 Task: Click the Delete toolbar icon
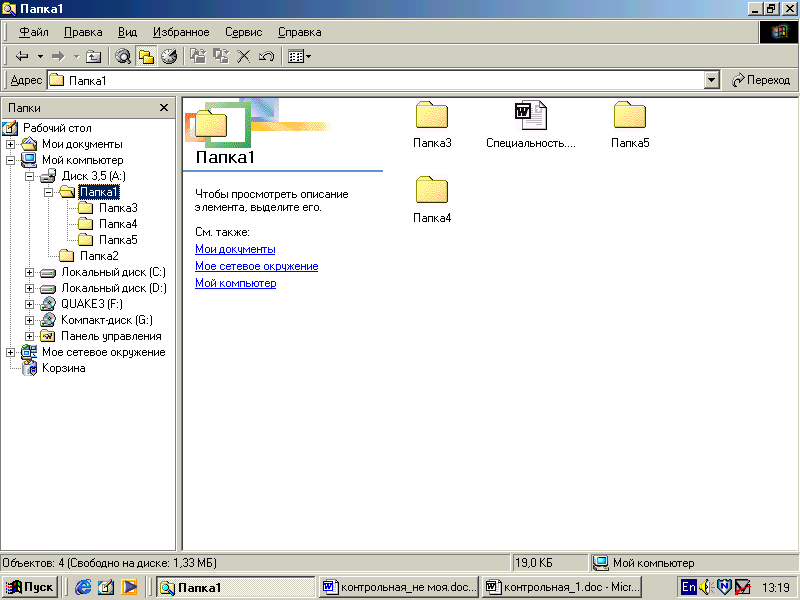[244, 56]
